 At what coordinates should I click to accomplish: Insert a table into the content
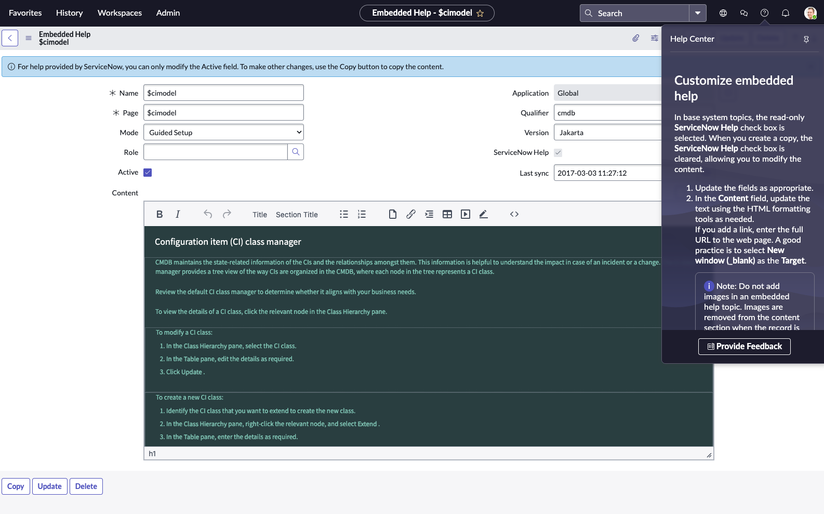[447, 214]
